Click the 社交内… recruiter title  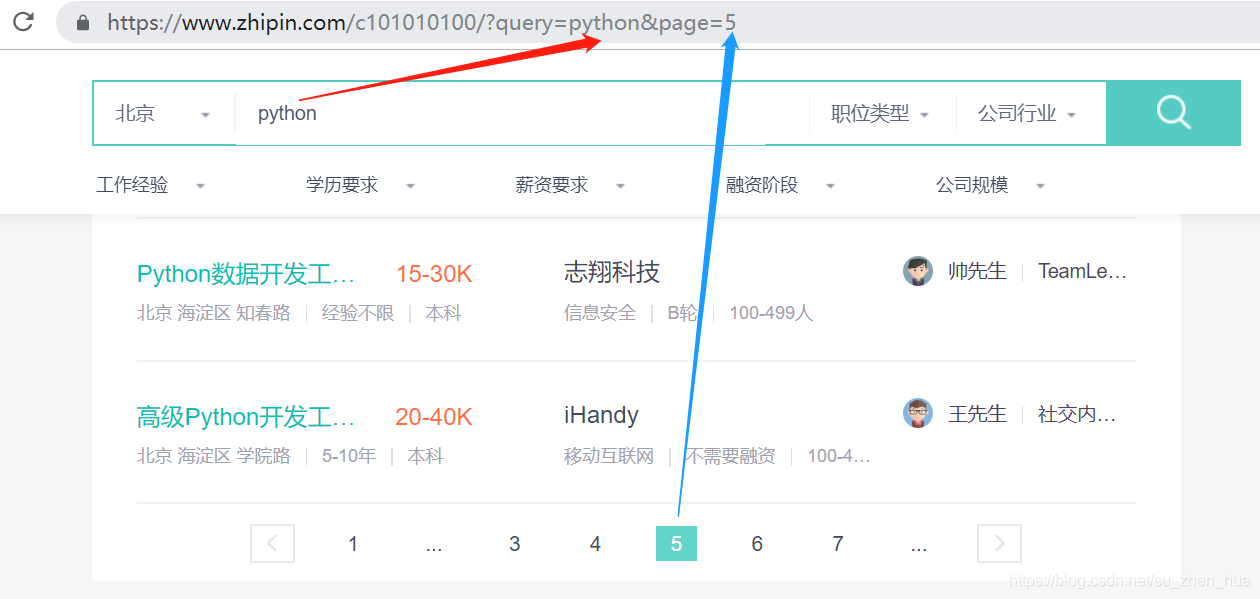pyautogui.click(x=1077, y=413)
